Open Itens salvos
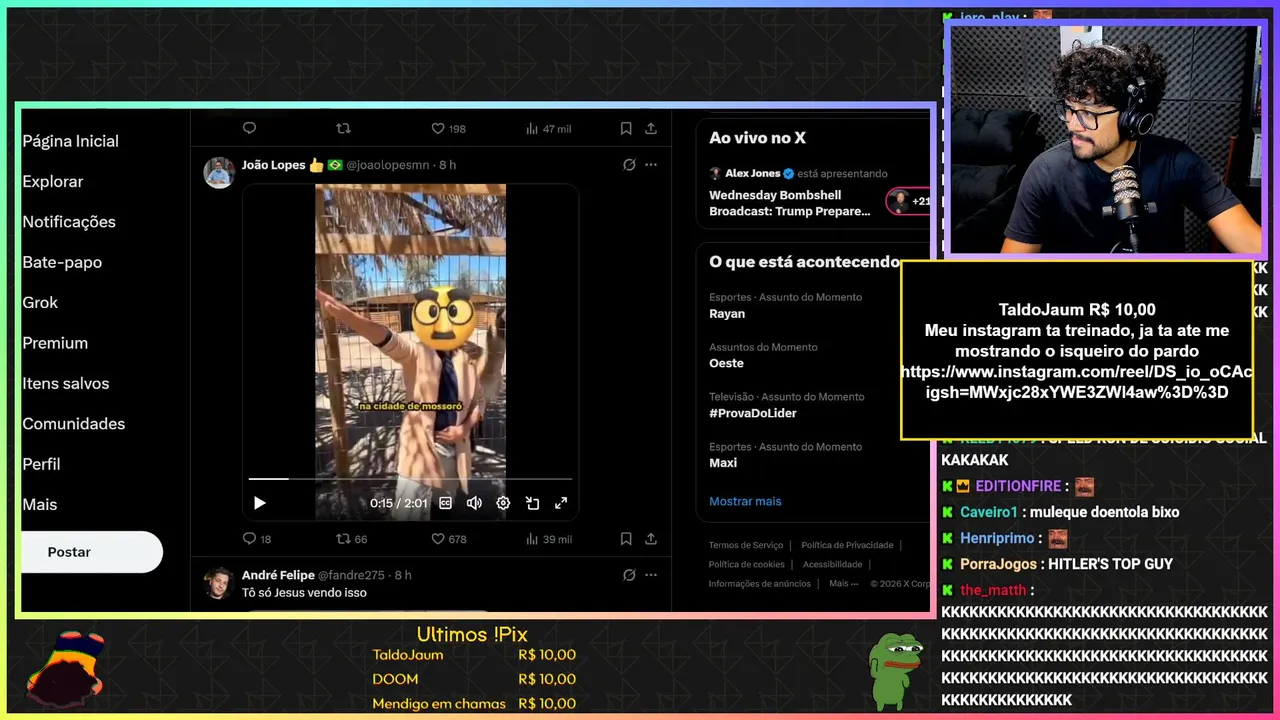This screenshot has height=720, width=1280. [x=66, y=383]
